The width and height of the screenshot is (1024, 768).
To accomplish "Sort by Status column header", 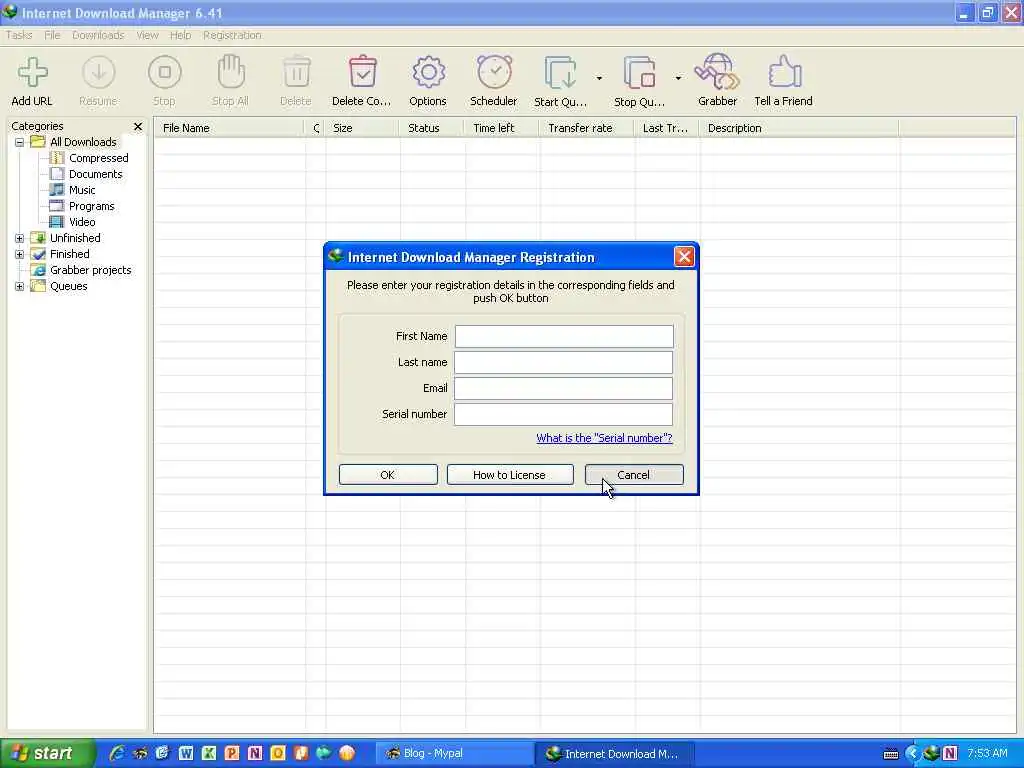I will tap(432, 128).
